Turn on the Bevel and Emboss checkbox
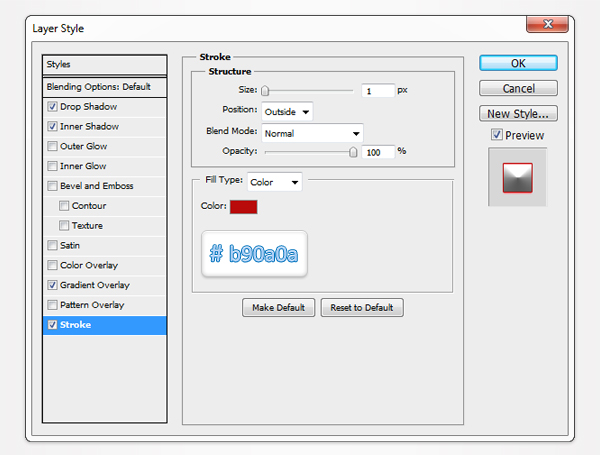The height and width of the screenshot is (455, 600). click(x=52, y=186)
